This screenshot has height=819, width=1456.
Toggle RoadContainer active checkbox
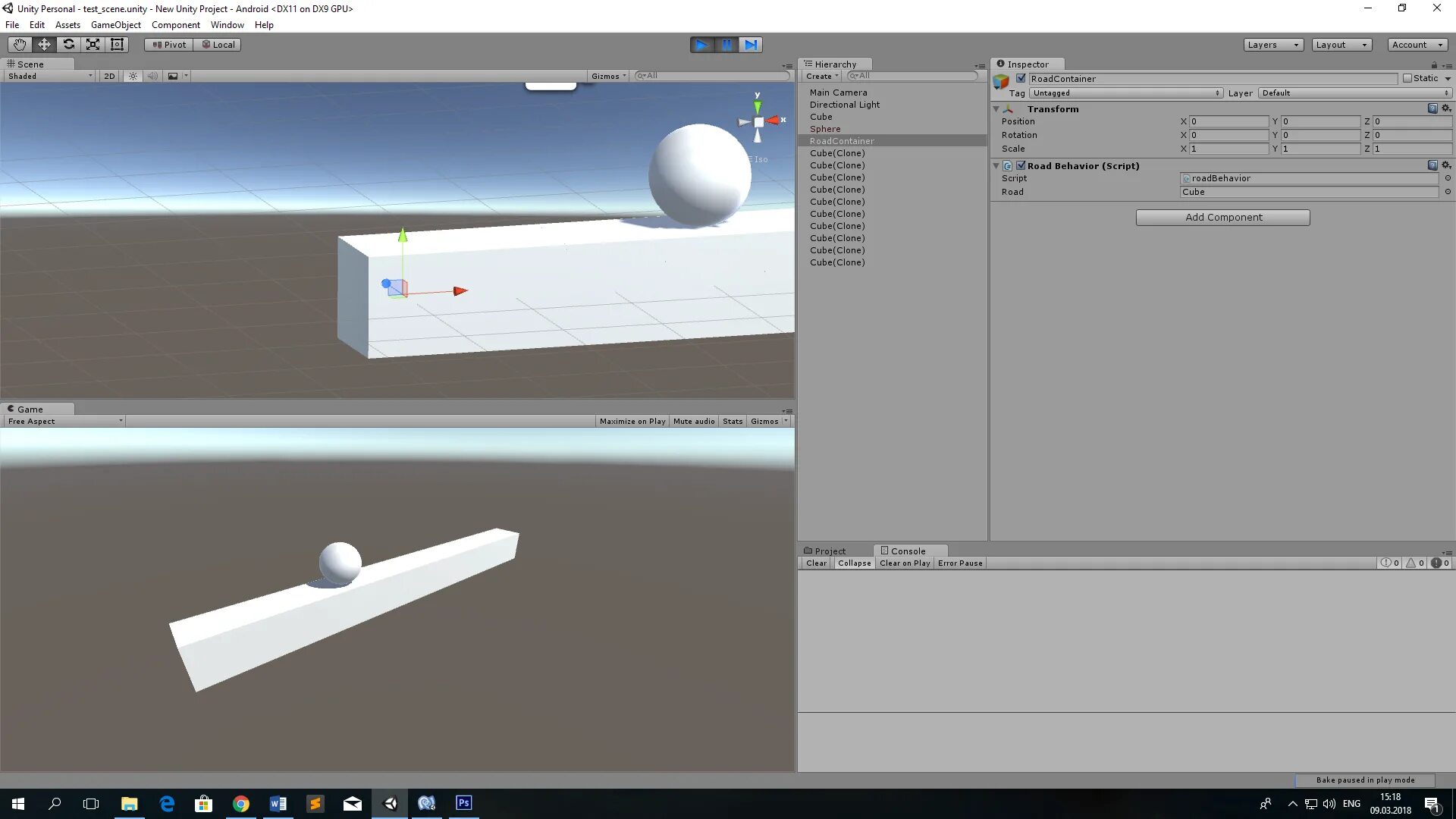[1019, 78]
